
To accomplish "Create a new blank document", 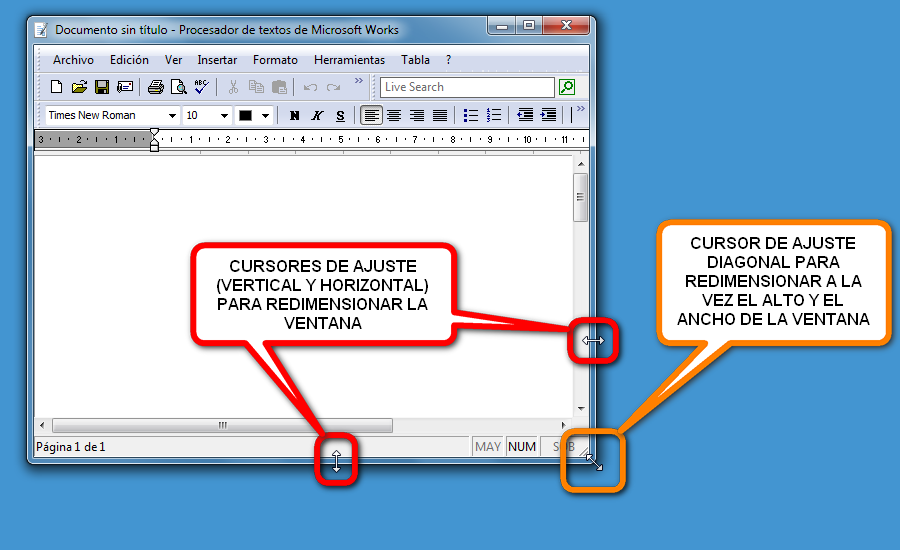I will coord(56,87).
